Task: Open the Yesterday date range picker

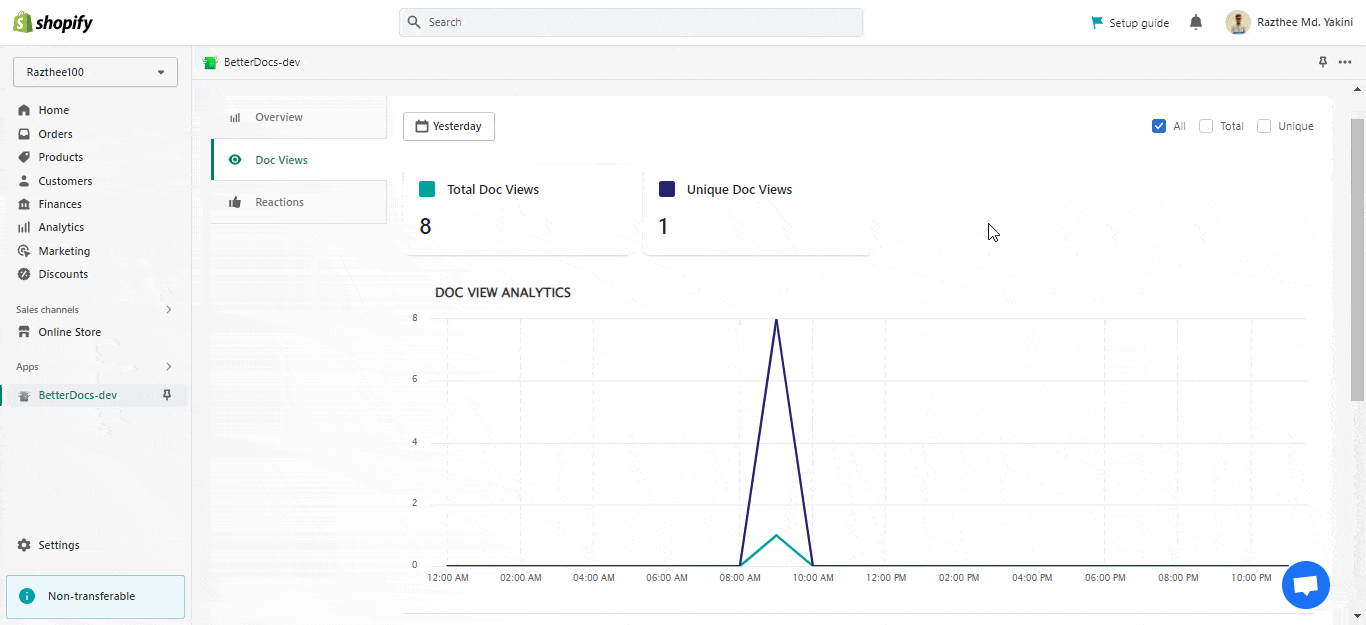Action: click(x=449, y=126)
